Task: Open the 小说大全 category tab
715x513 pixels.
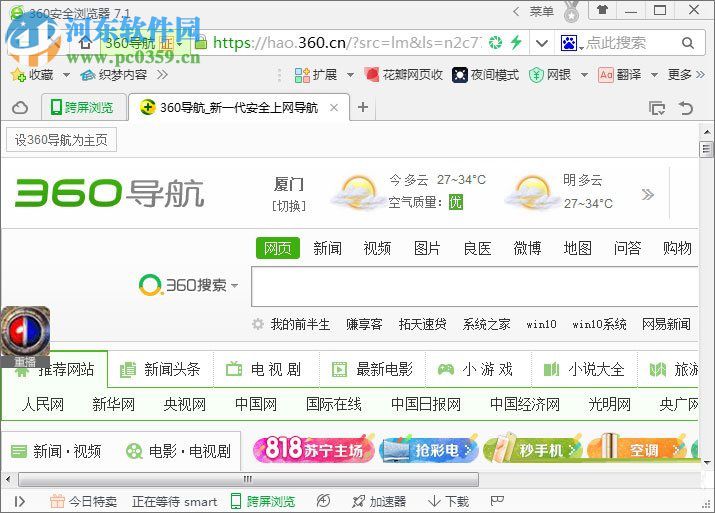Action: click(x=584, y=369)
